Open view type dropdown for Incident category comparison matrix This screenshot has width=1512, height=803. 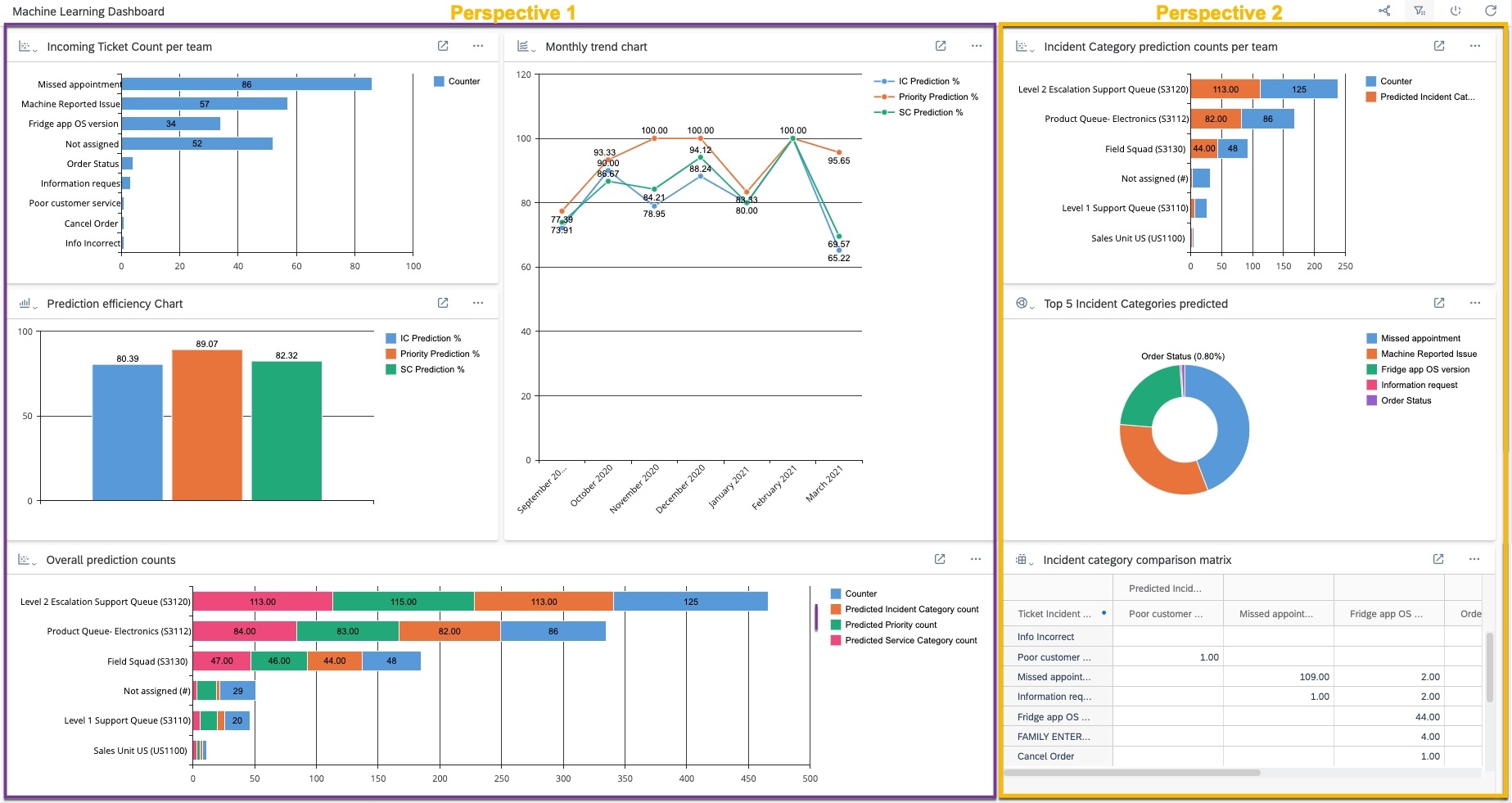pos(1025,560)
